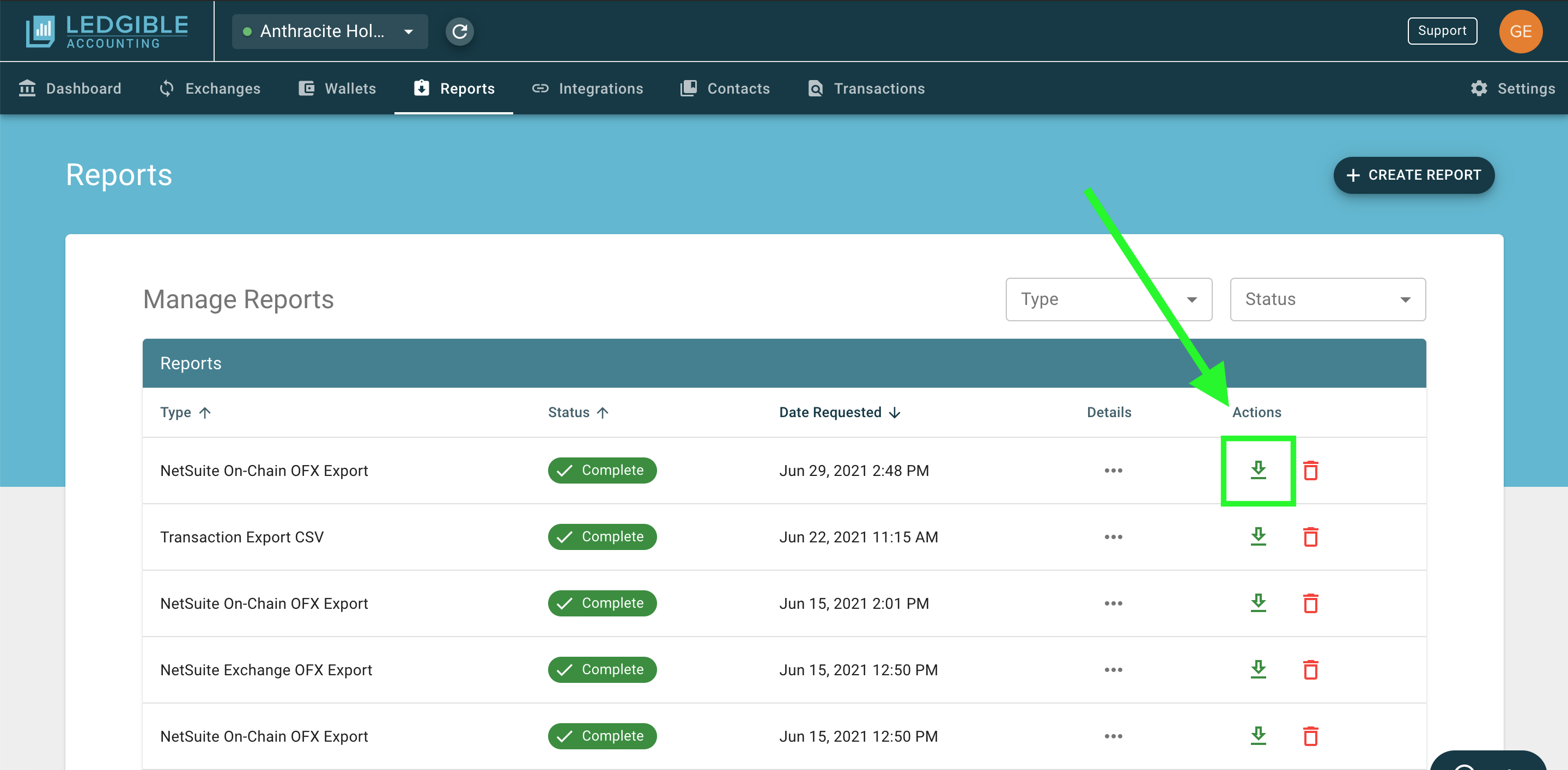Download the Jun 29, 2021 2:48 PM report
Viewport: 1568px width, 770px height.
tap(1258, 470)
